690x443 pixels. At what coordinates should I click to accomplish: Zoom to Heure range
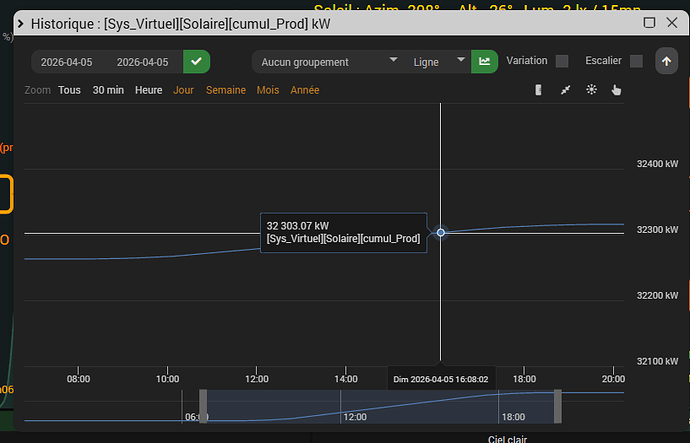pos(149,90)
